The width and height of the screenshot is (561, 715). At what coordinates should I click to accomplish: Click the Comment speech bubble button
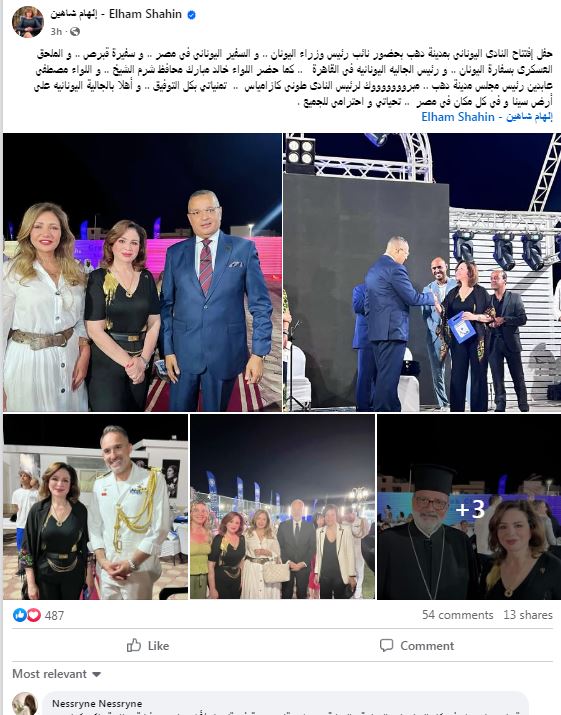417,645
